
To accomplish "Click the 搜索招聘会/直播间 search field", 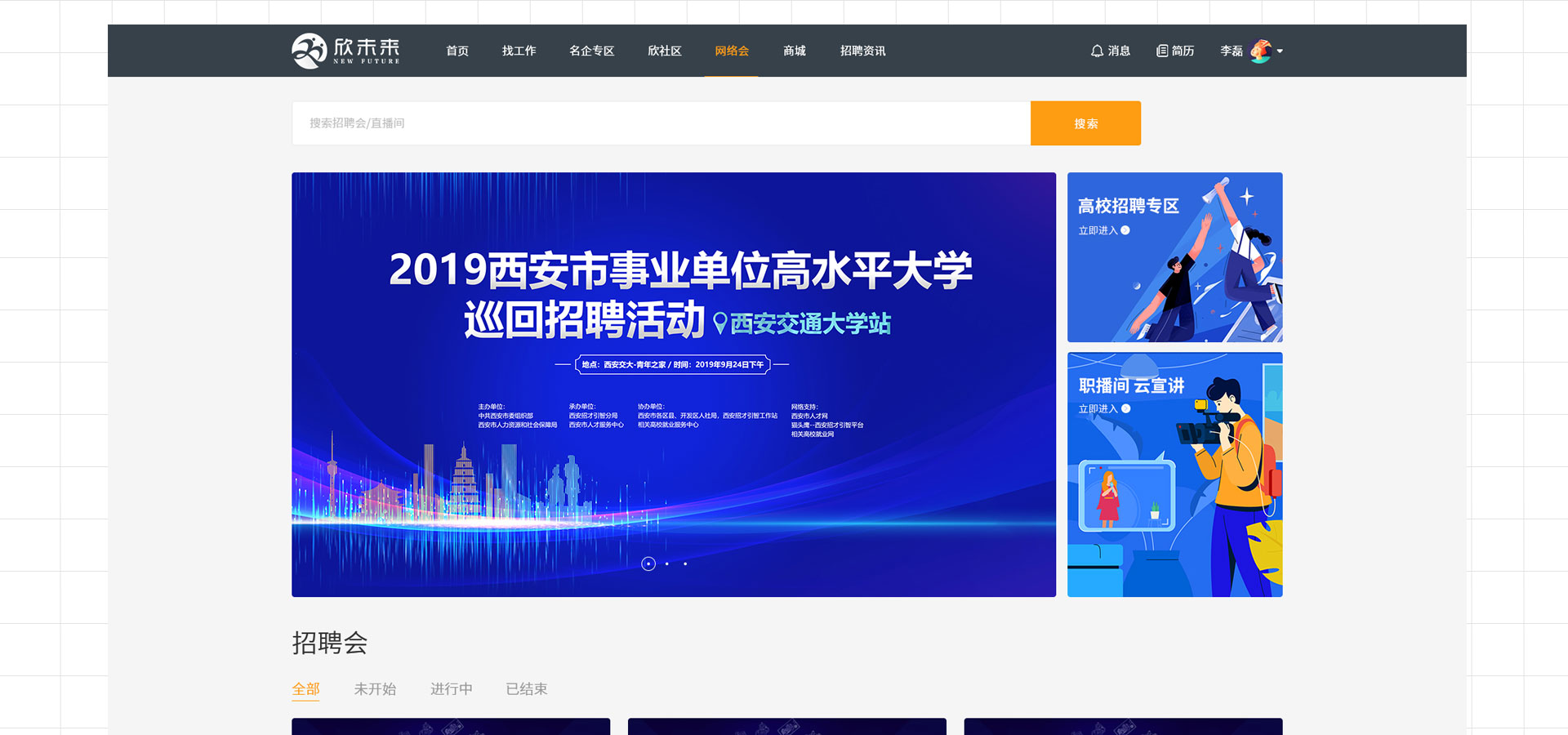I will [660, 123].
